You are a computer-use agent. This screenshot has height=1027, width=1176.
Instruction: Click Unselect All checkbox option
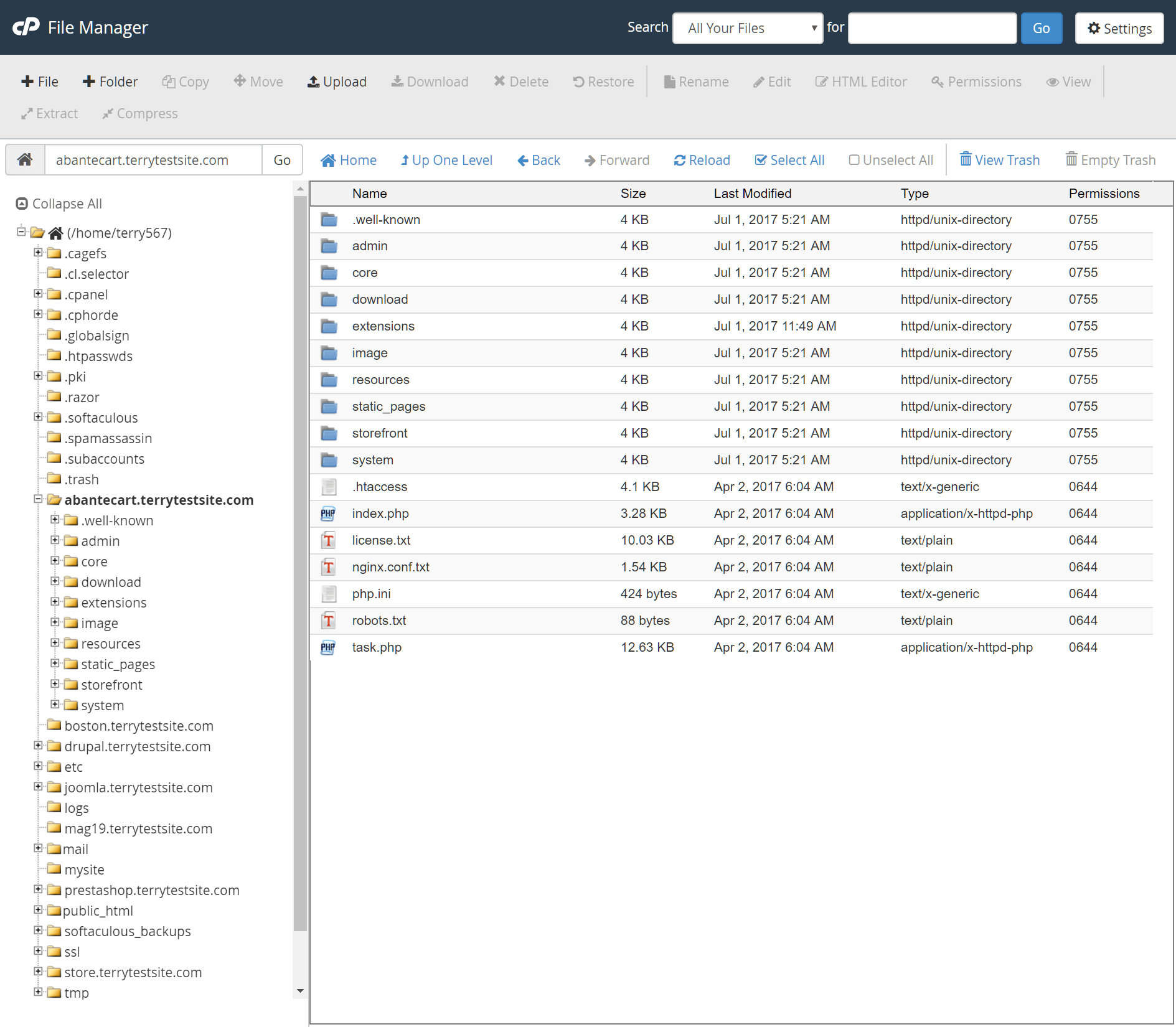click(891, 160)
